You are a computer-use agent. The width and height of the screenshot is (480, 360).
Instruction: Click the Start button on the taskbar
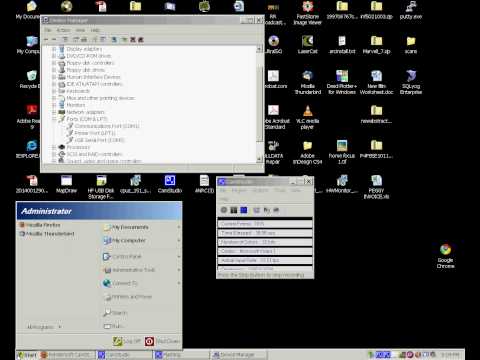[x=27, y=355]
